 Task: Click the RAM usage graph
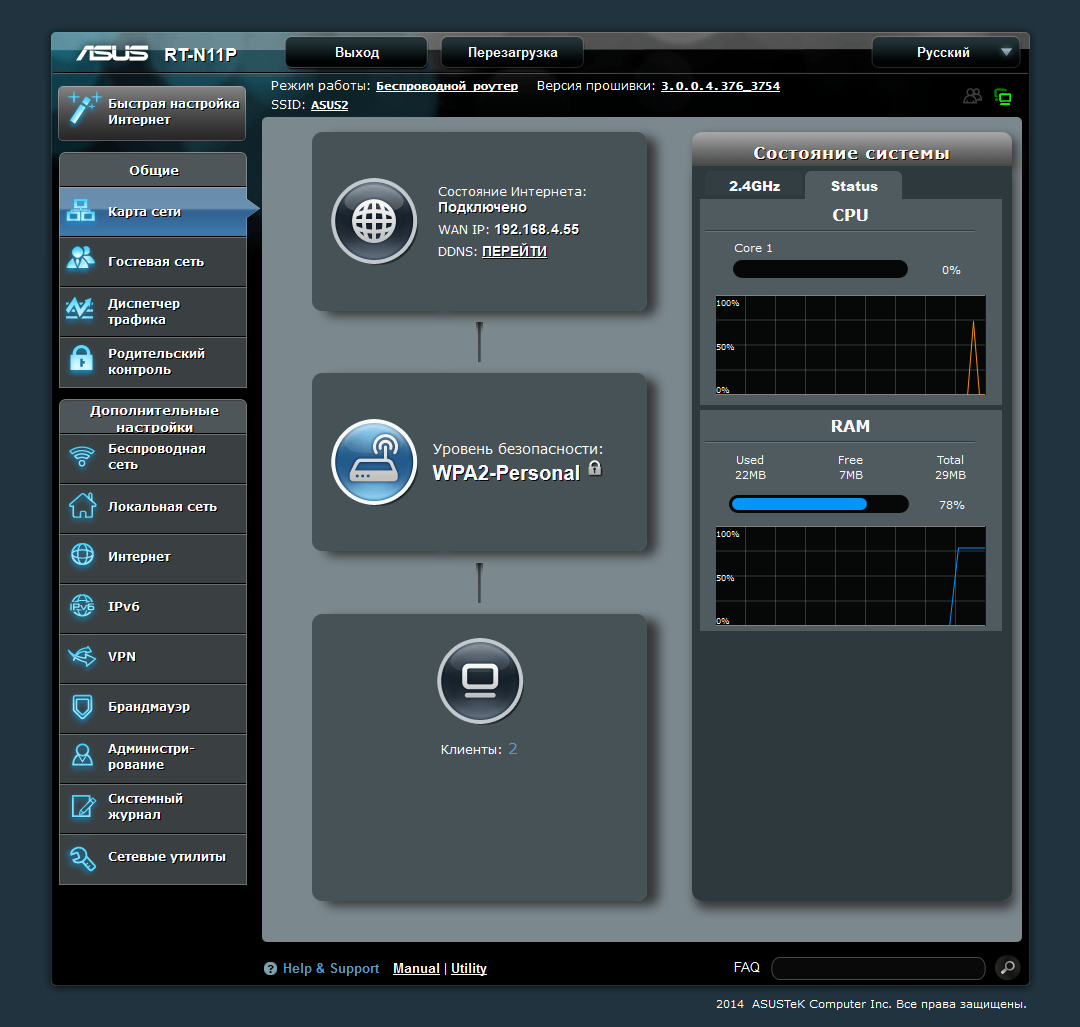[851, 576]
